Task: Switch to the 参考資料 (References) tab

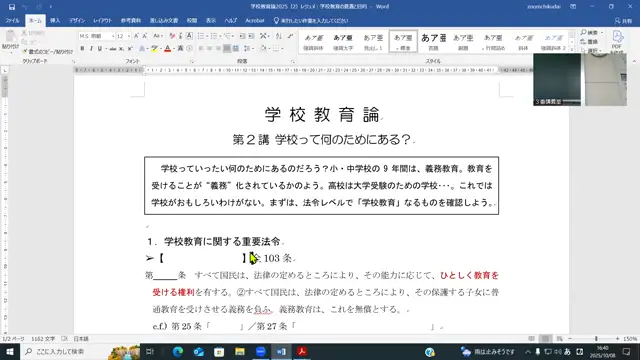Action: tap(131, 21)
